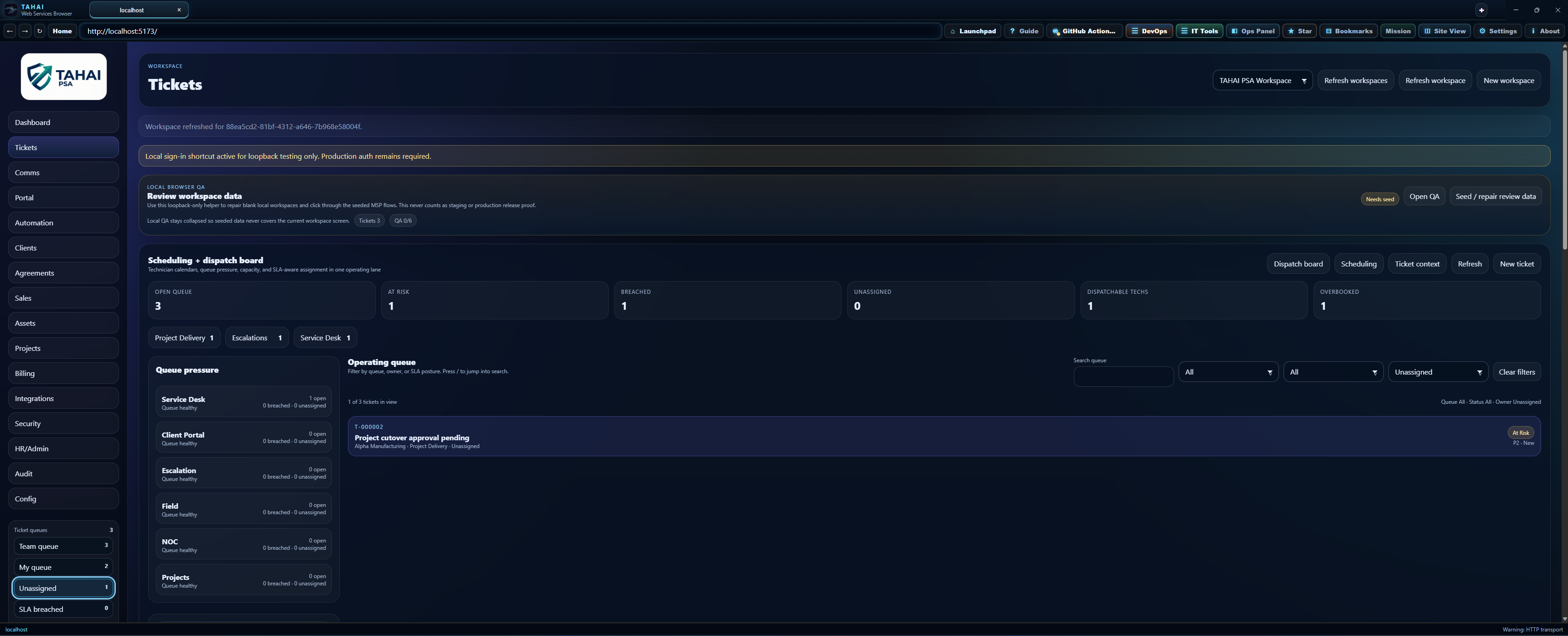Go to Dashboard in sidebar
The image size is (1568, 636).
coord(63,122)
